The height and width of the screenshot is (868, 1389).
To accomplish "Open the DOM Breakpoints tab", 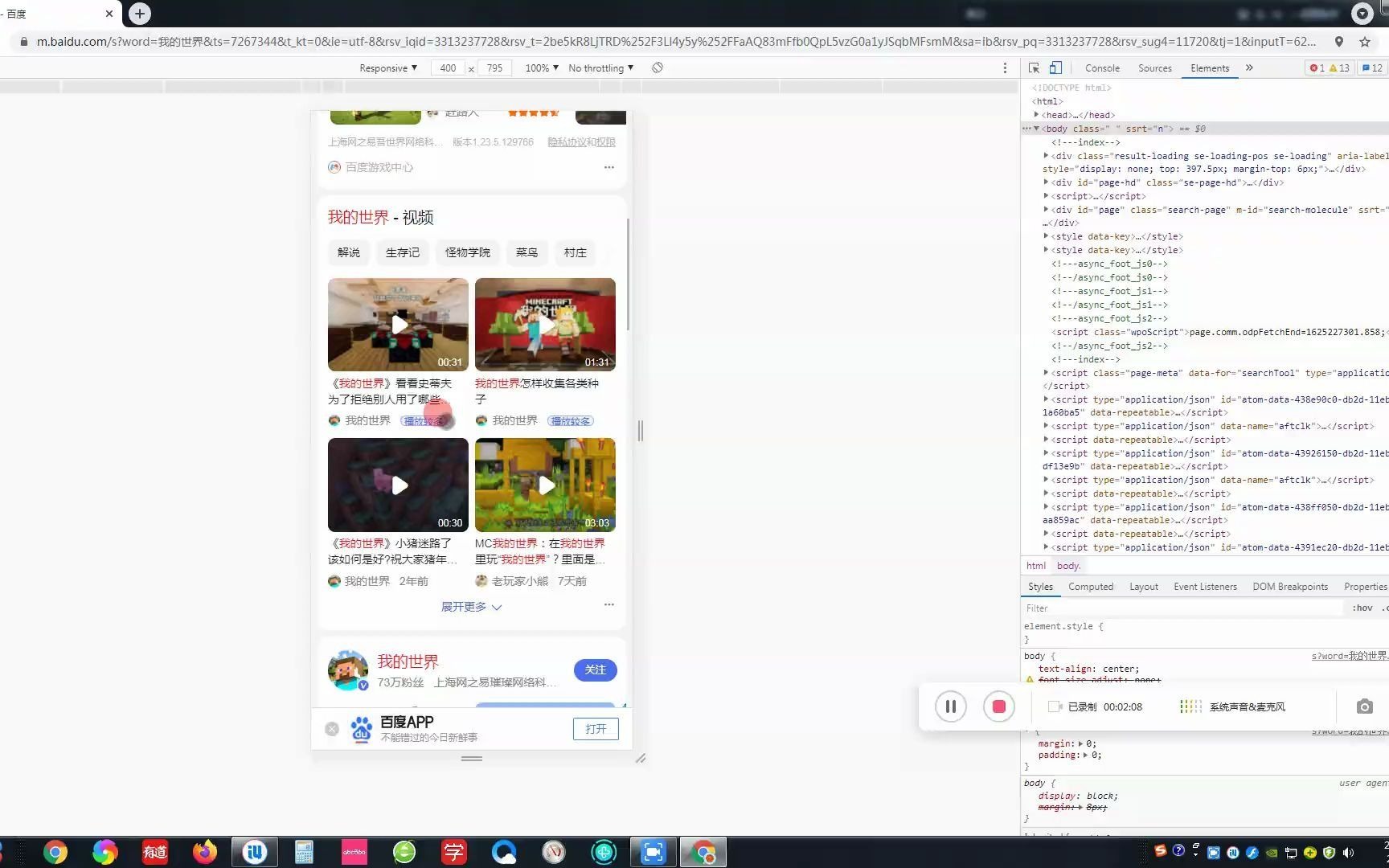I will coord(1290,587).
